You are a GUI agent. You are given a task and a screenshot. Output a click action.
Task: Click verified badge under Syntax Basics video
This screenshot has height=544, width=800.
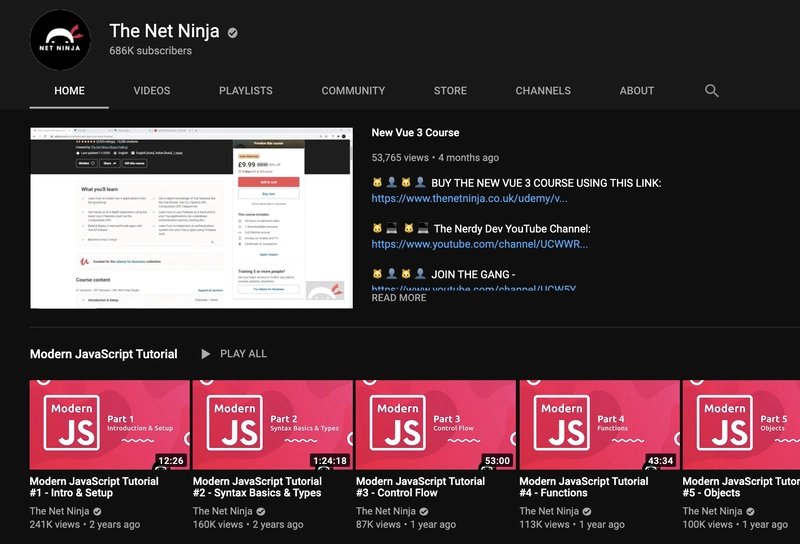click(261, 511)
